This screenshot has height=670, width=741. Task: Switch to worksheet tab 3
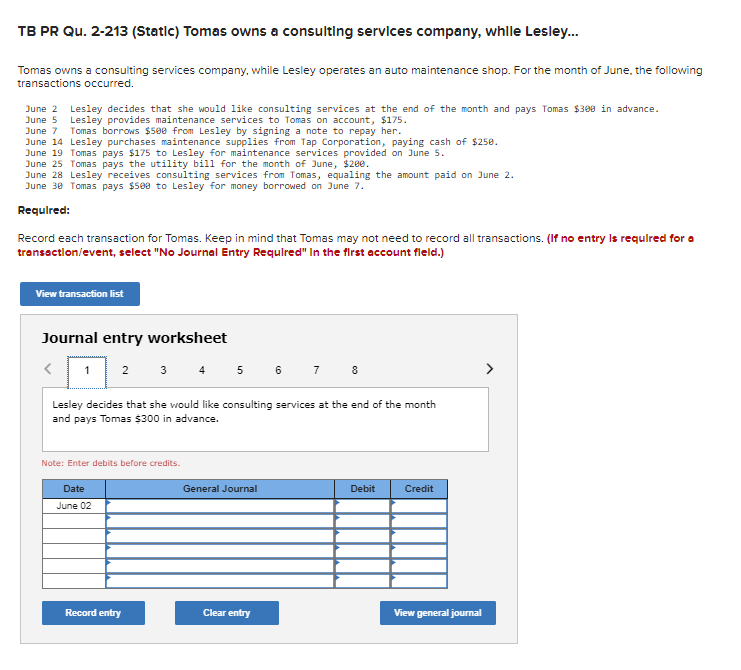[164, 370]
